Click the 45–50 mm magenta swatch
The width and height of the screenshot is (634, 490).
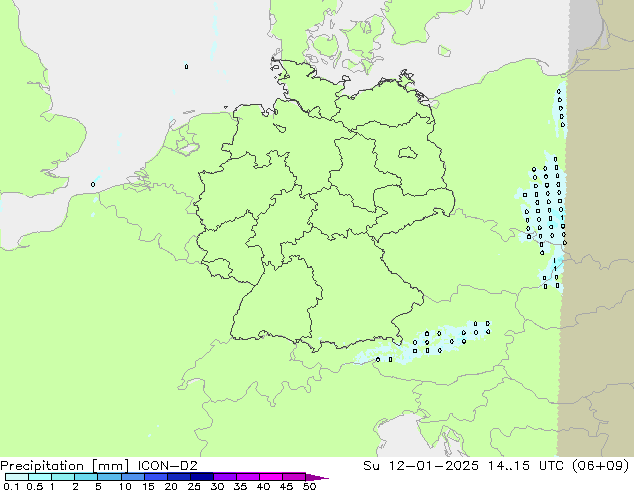click(x=294, y=477)
